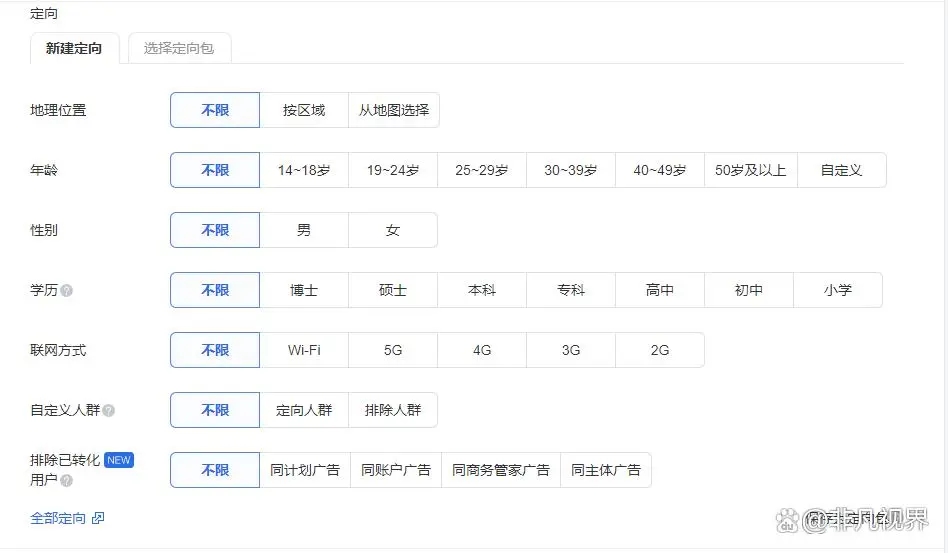948x553 pixels.
Task: Select 4G network type
Action: click(x=482, y=350)
